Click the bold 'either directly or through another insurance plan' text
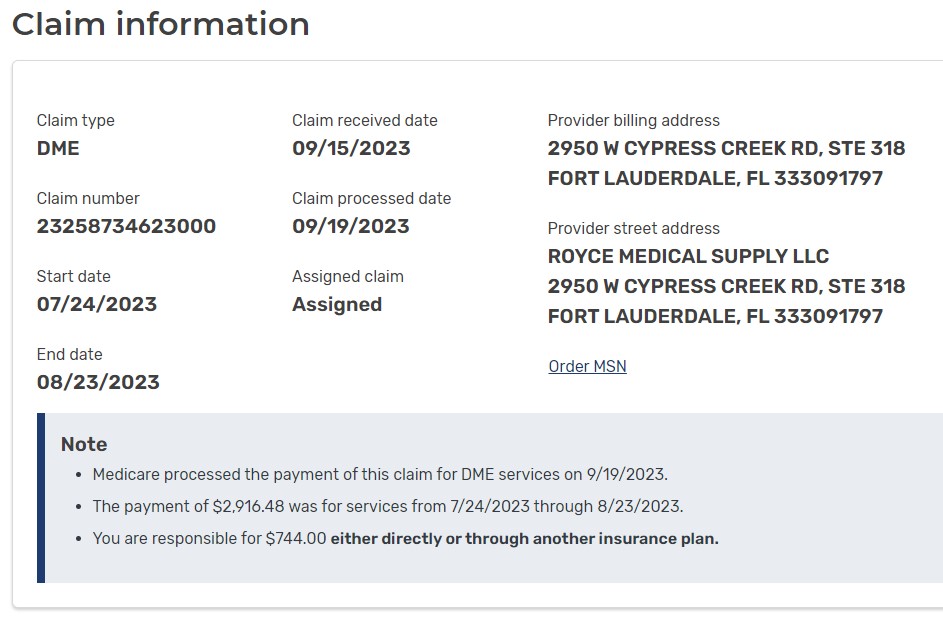 pyautogui.click(x=524, y=538)
